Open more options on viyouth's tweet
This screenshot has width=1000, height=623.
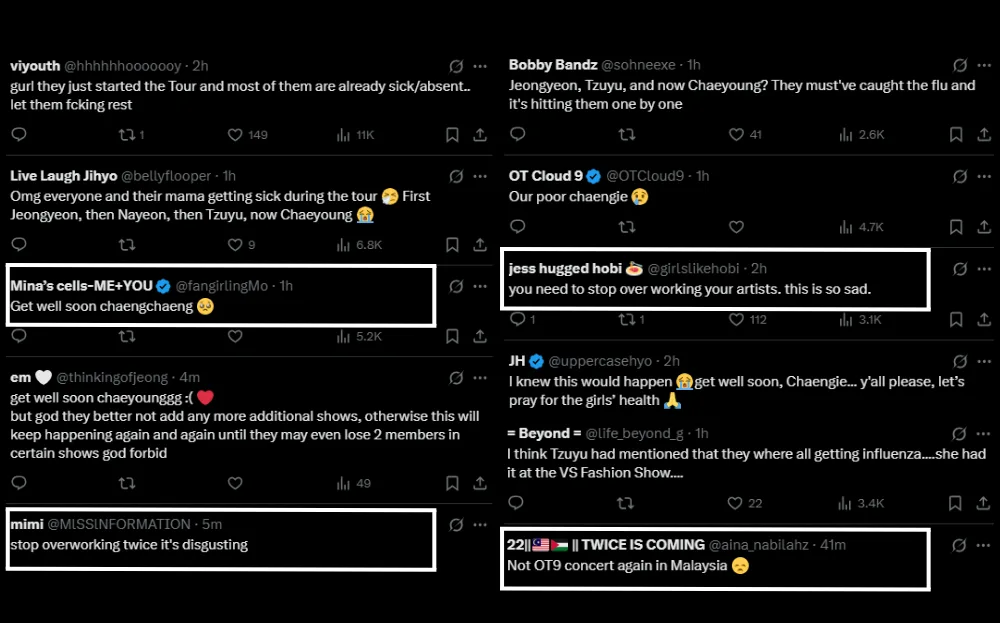click(481, 66)
